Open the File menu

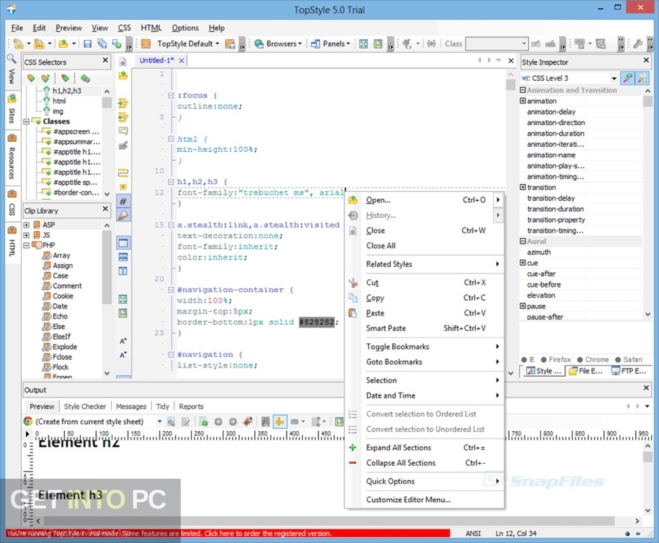click(x=17, y=28)
